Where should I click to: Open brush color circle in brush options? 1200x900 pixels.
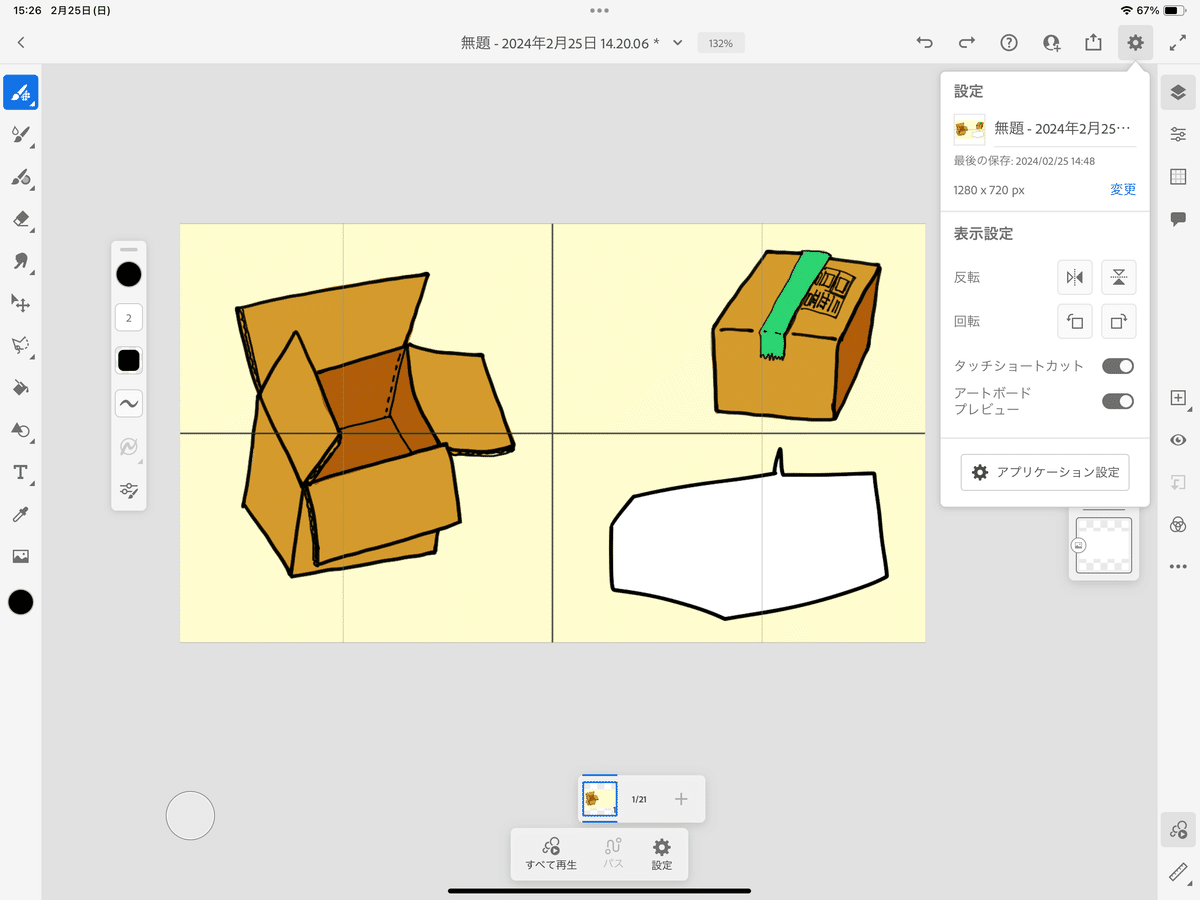pos(129,274)
